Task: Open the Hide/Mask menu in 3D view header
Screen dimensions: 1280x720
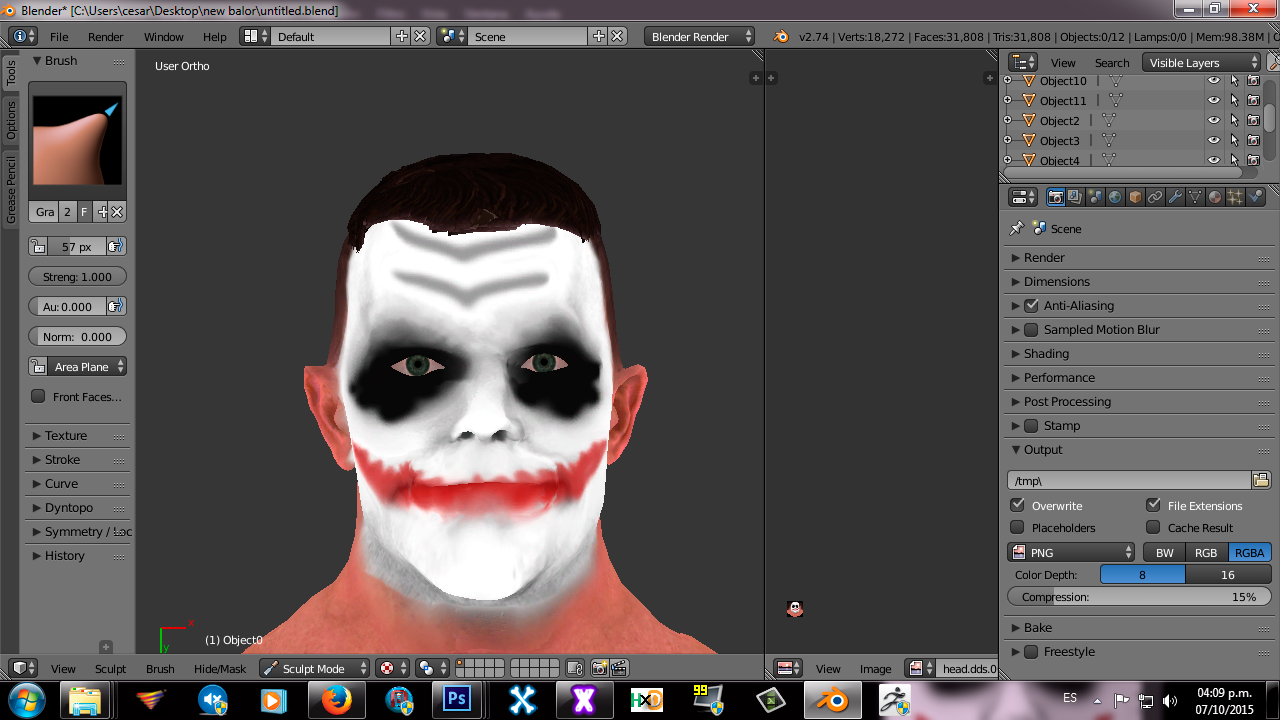Action: click(220, 668)
